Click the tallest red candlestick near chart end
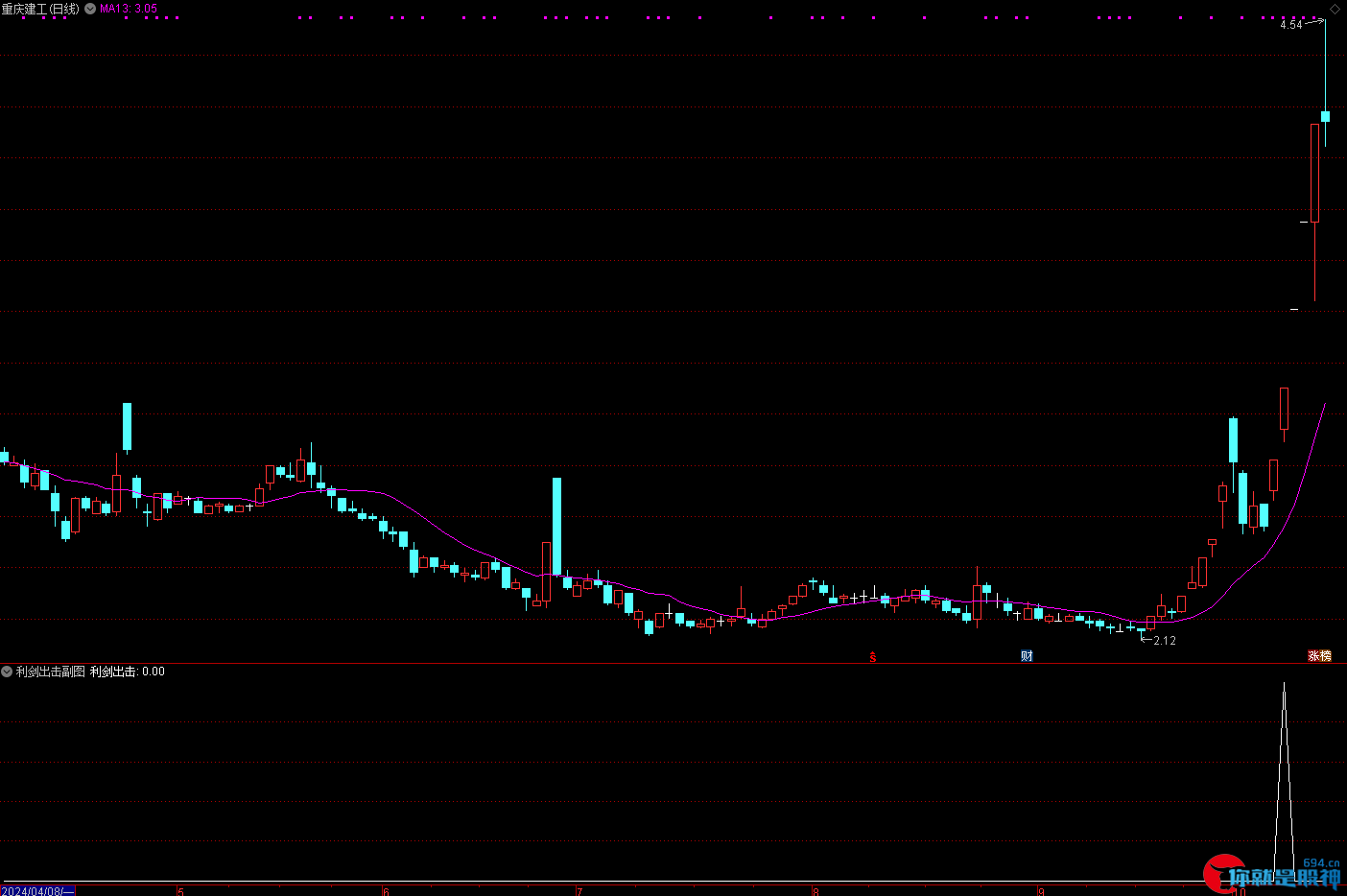This screenshot has height=896, width=1347. (1314, 174)
